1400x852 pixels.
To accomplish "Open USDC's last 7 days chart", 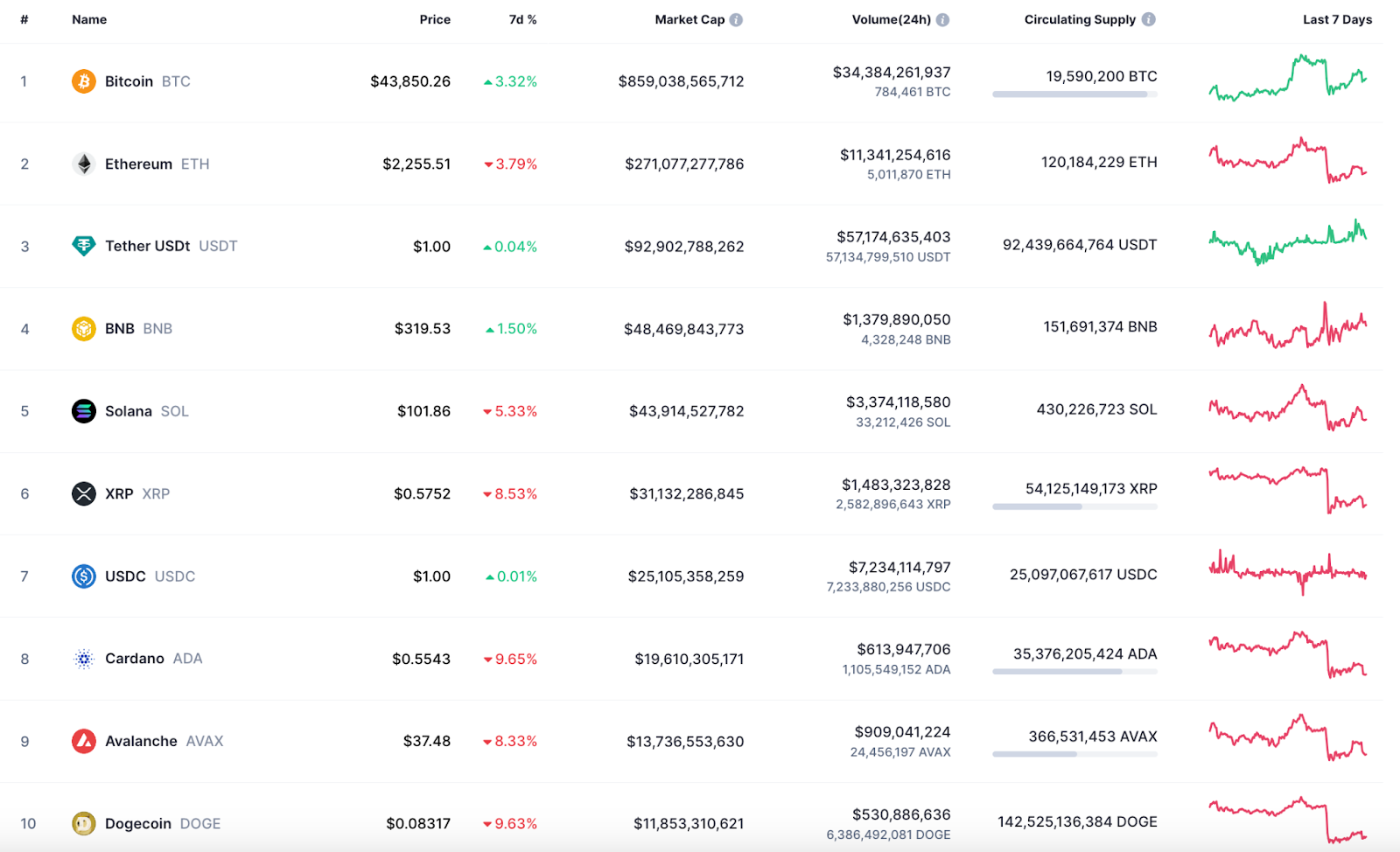I will click(x=1288, y=573).
